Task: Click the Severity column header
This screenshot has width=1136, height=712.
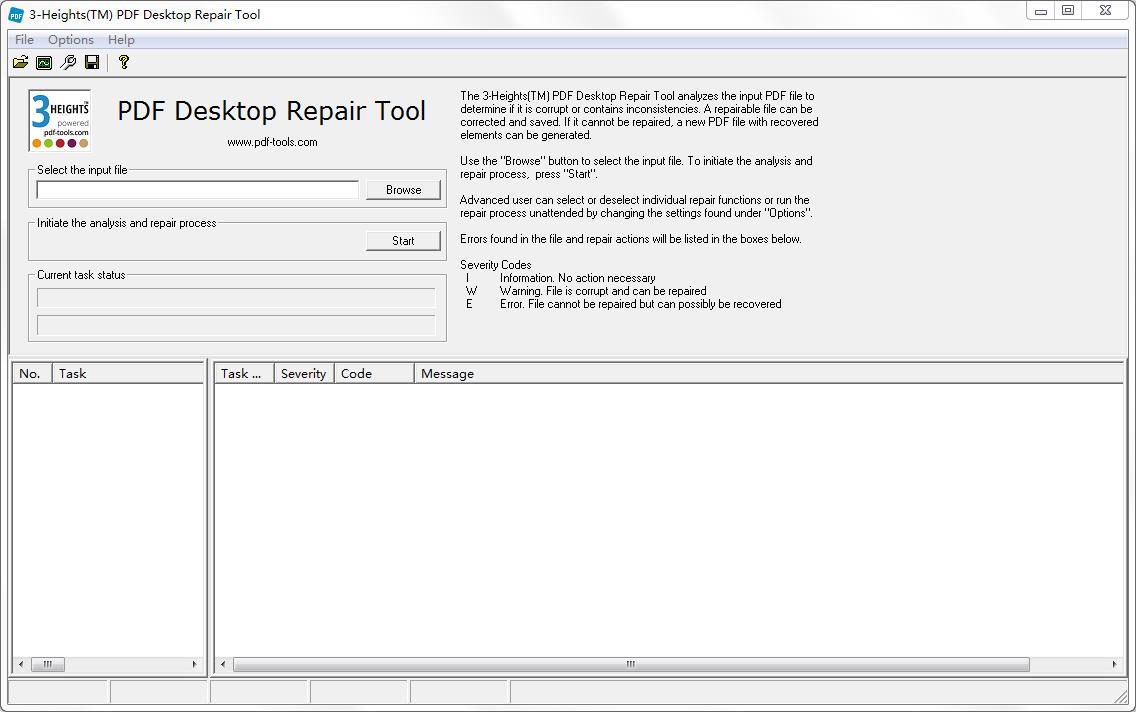Action: point(304,374)
